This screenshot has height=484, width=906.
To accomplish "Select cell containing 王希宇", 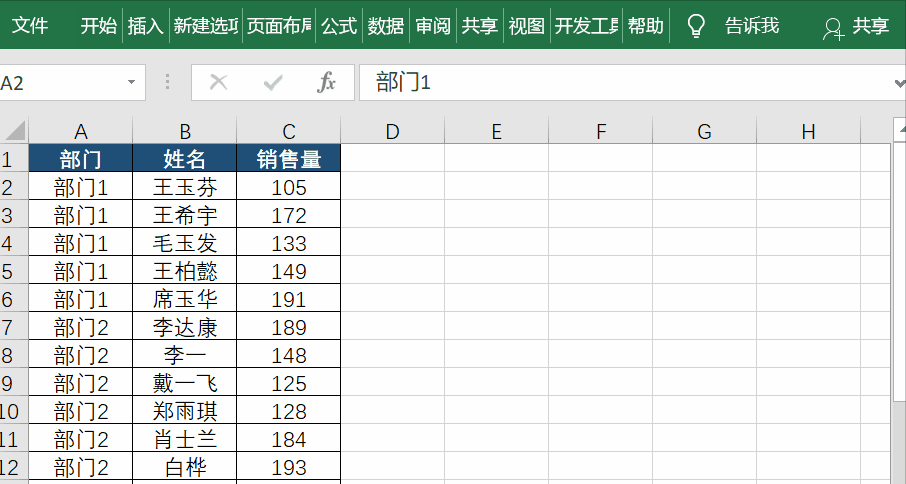I will [185, 215].
